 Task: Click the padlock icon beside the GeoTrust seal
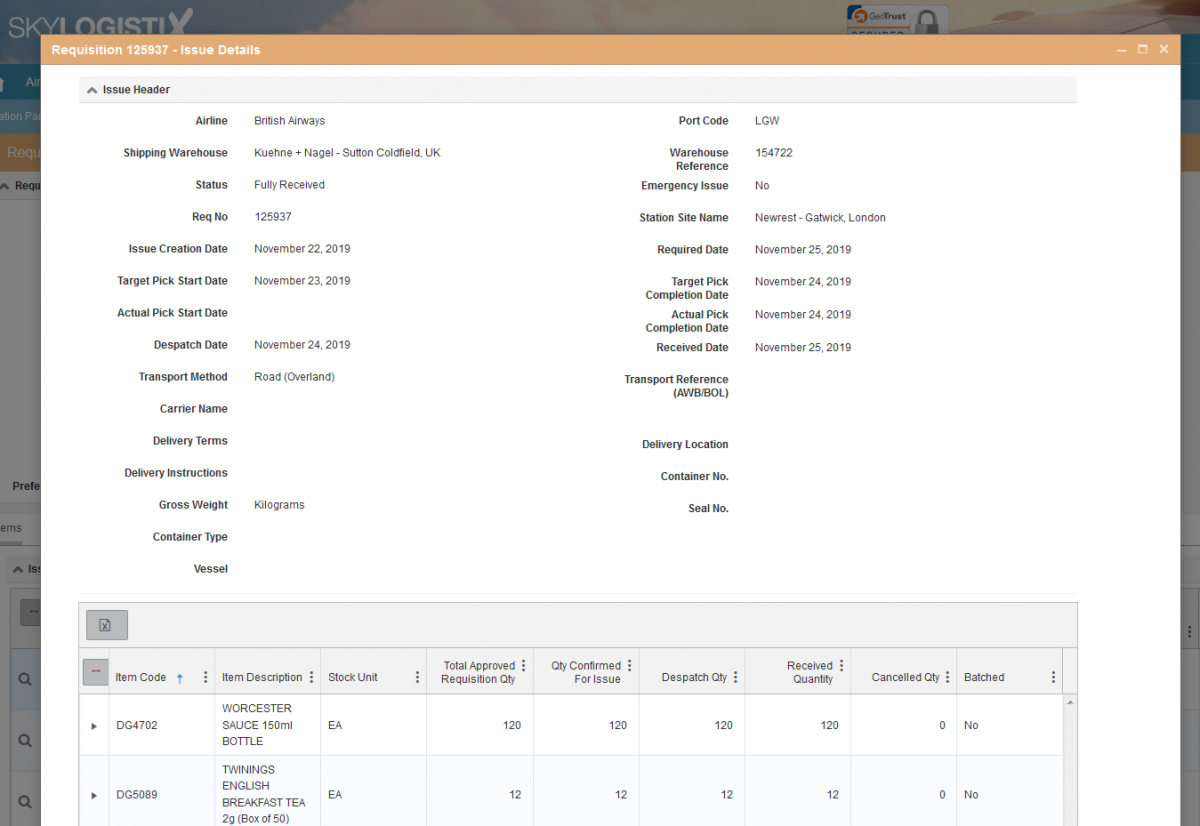[928, 18]
